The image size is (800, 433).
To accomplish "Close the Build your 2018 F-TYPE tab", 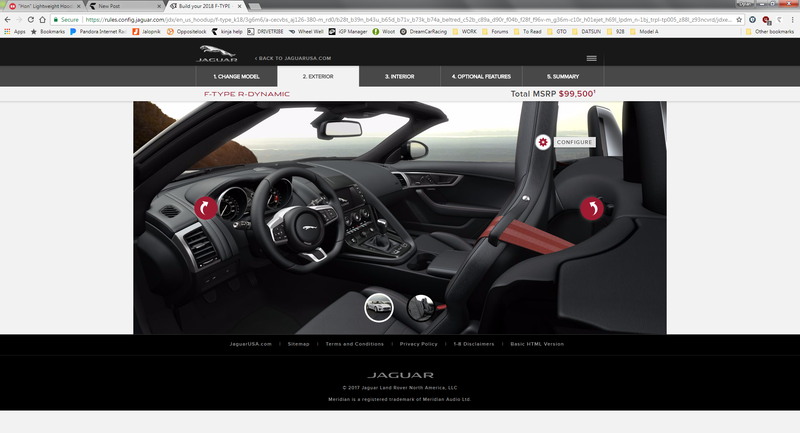I will pyautogui.click(x=239, y=6).
